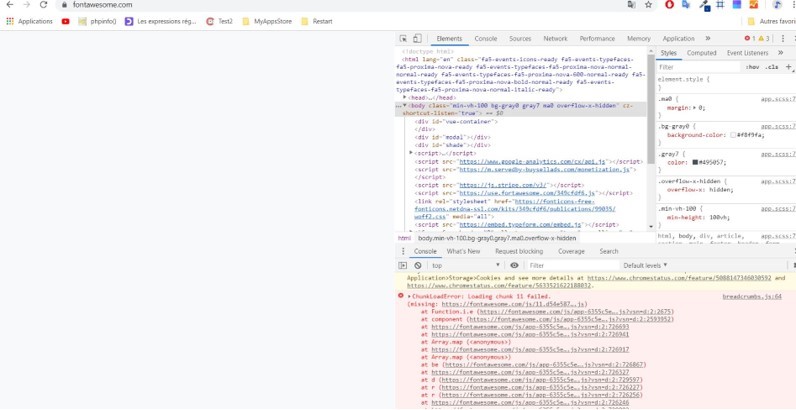
Task: Show the console sidebar icon
Action: click(403, 265)
